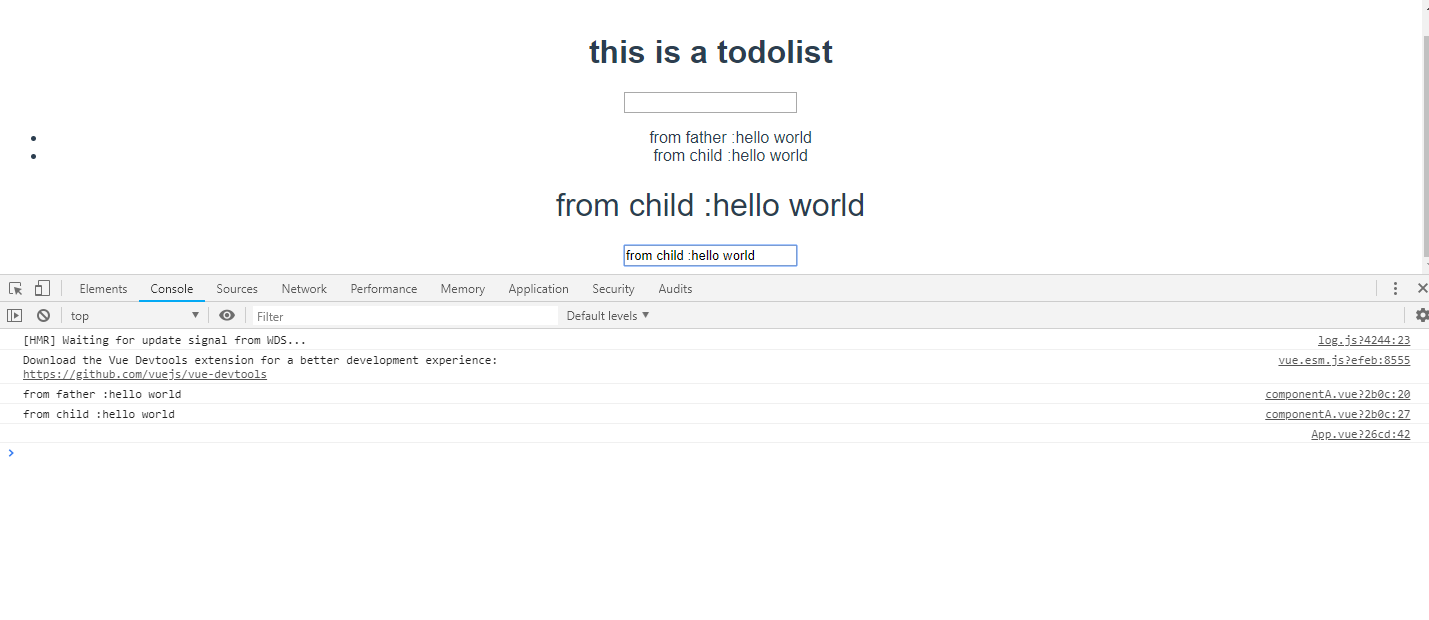
Task: Select console log 'from father :hello world'
Action: 102,394
